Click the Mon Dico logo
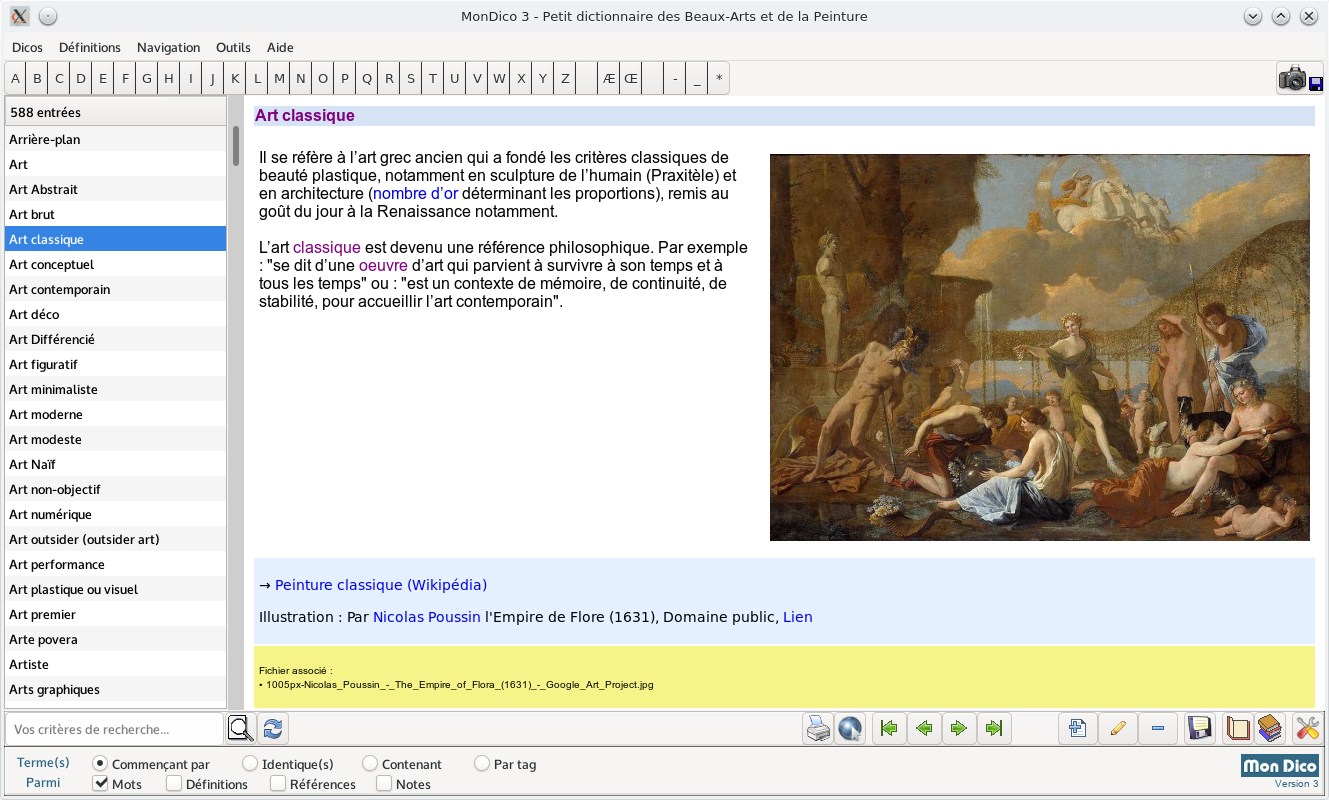 (1280, 766)
